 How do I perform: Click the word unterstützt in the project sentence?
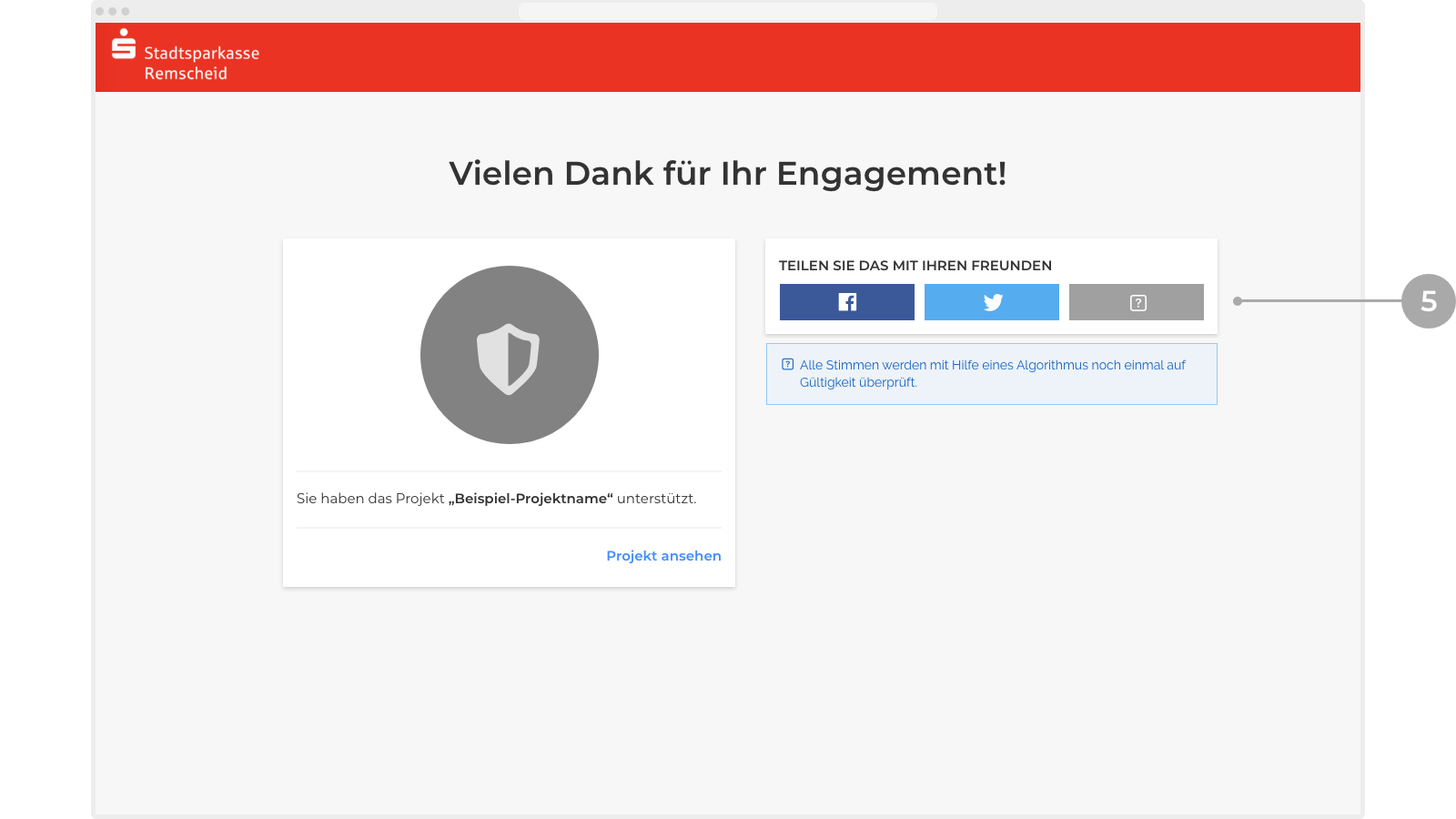point(656,499)
